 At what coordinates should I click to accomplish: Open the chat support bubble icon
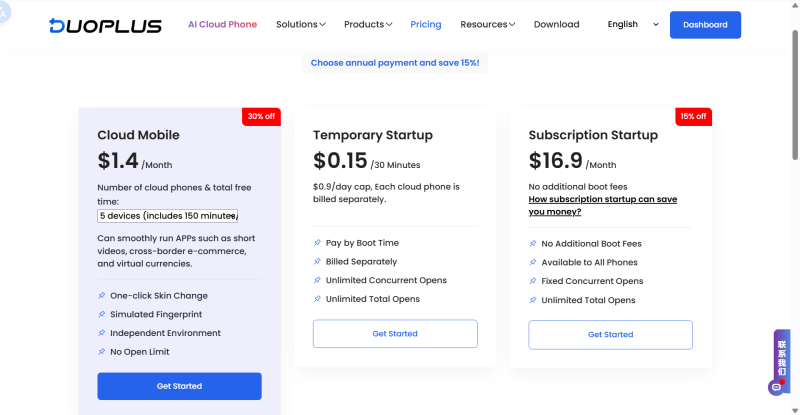(776, 387)
